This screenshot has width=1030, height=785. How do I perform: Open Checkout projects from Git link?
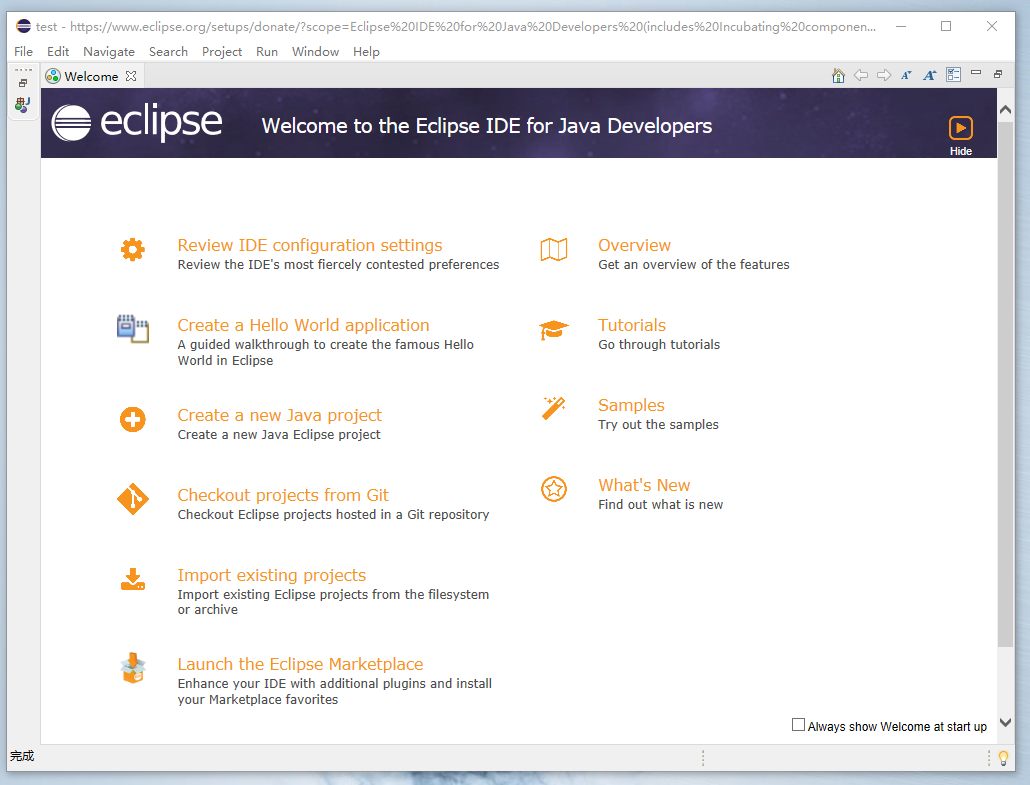pyautogui.click(x=283, y=495)
